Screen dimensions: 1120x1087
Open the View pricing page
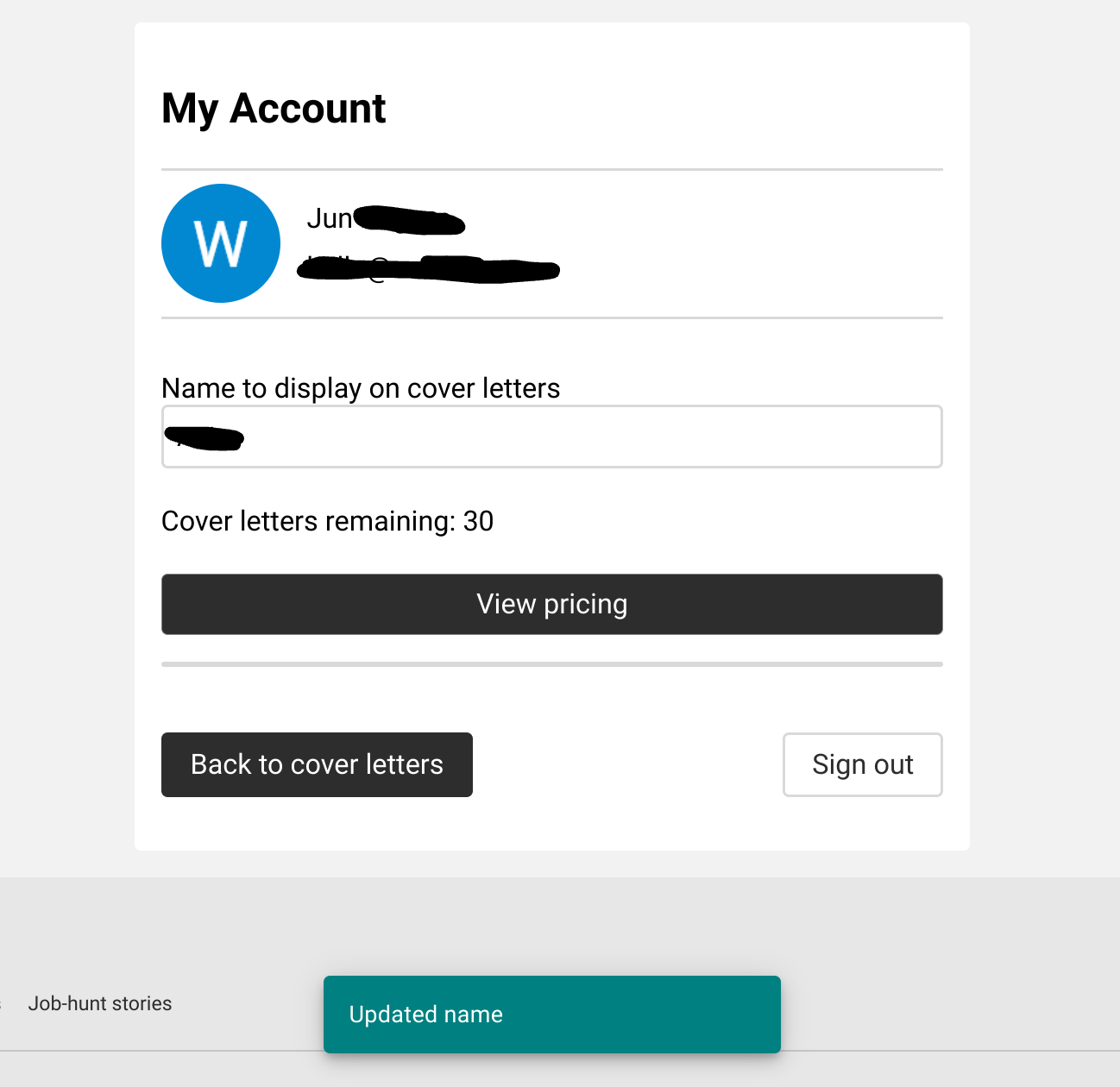[x=552, y=604]
